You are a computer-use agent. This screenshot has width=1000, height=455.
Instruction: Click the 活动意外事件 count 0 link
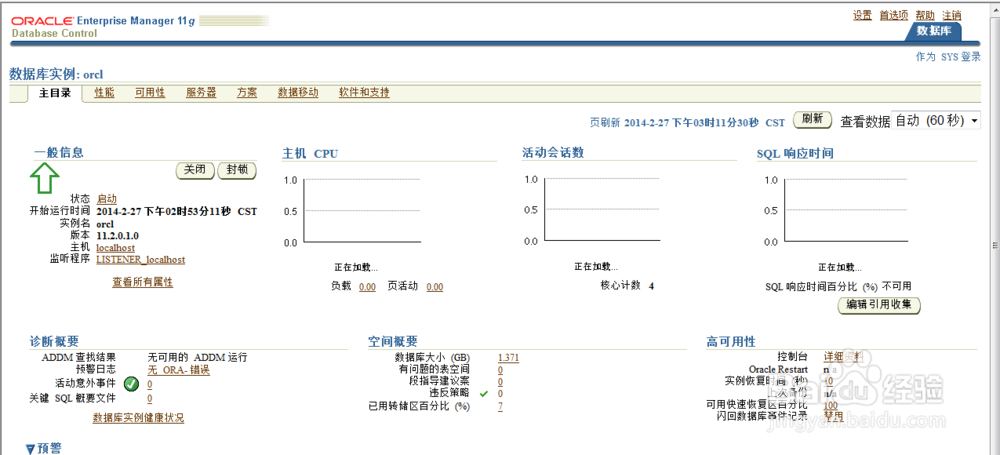pyautogui.click(x=150, y=384)
